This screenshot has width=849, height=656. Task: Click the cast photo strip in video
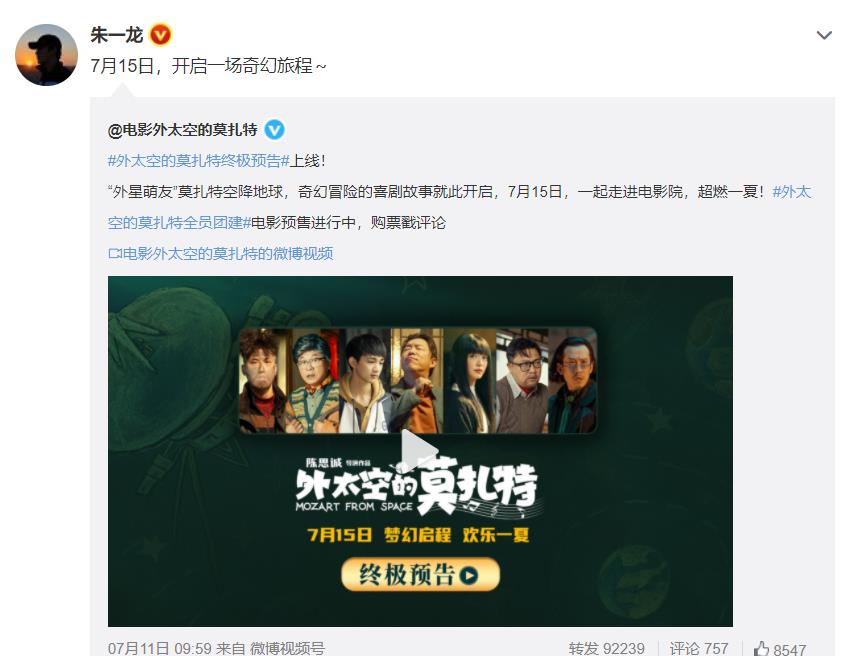pos(418,381)
